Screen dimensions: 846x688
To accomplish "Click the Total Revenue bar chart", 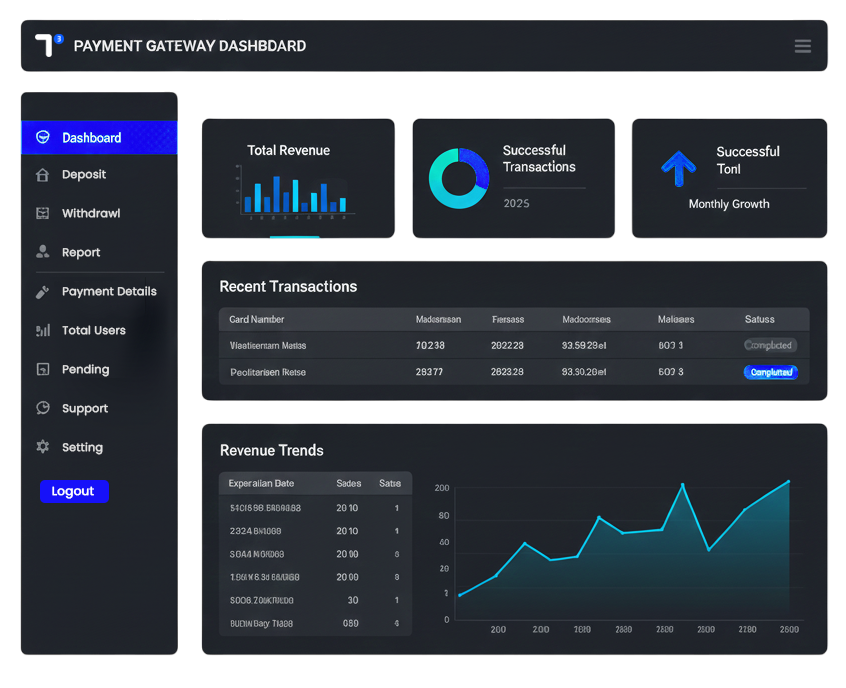I will pyautogui.click(x=295, y=193).
